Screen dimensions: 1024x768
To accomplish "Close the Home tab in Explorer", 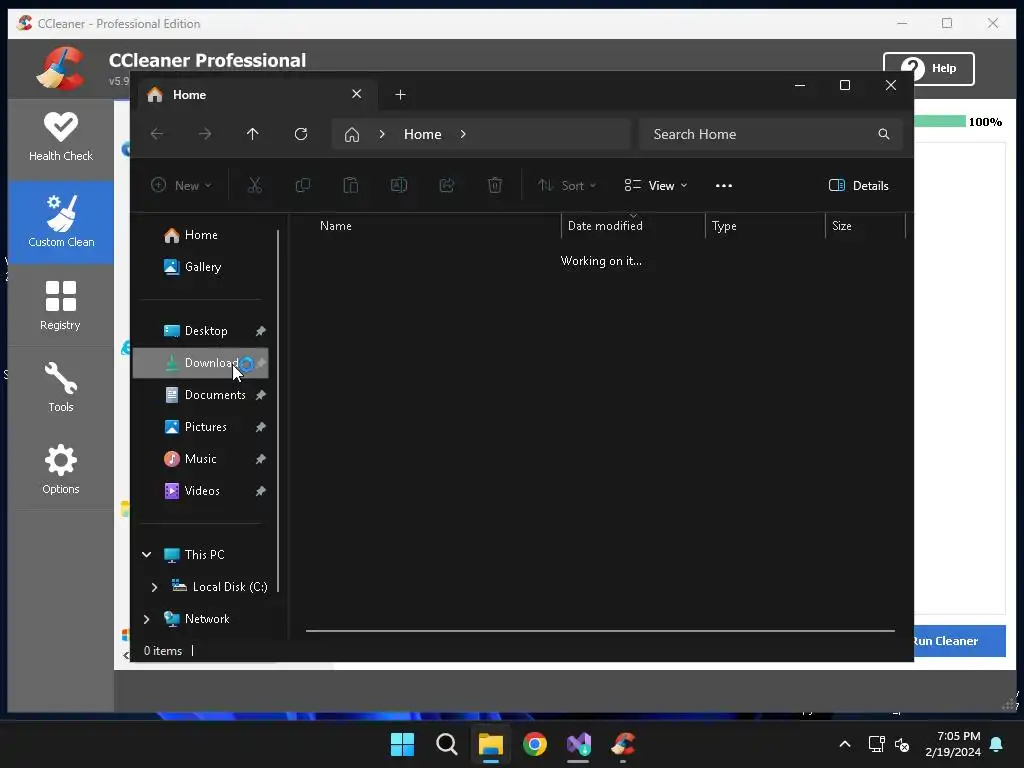I will click(357, 94).
